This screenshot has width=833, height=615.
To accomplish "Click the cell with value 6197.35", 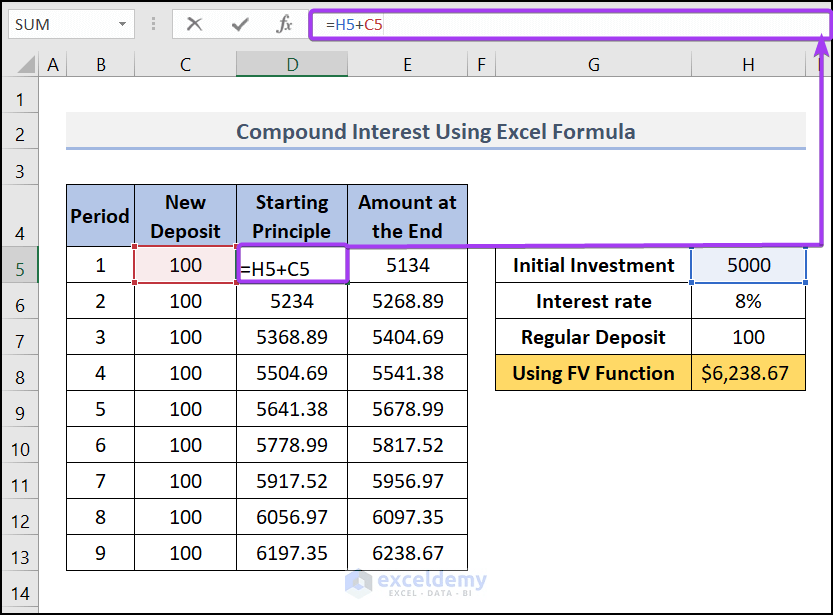I will point(292,553).
